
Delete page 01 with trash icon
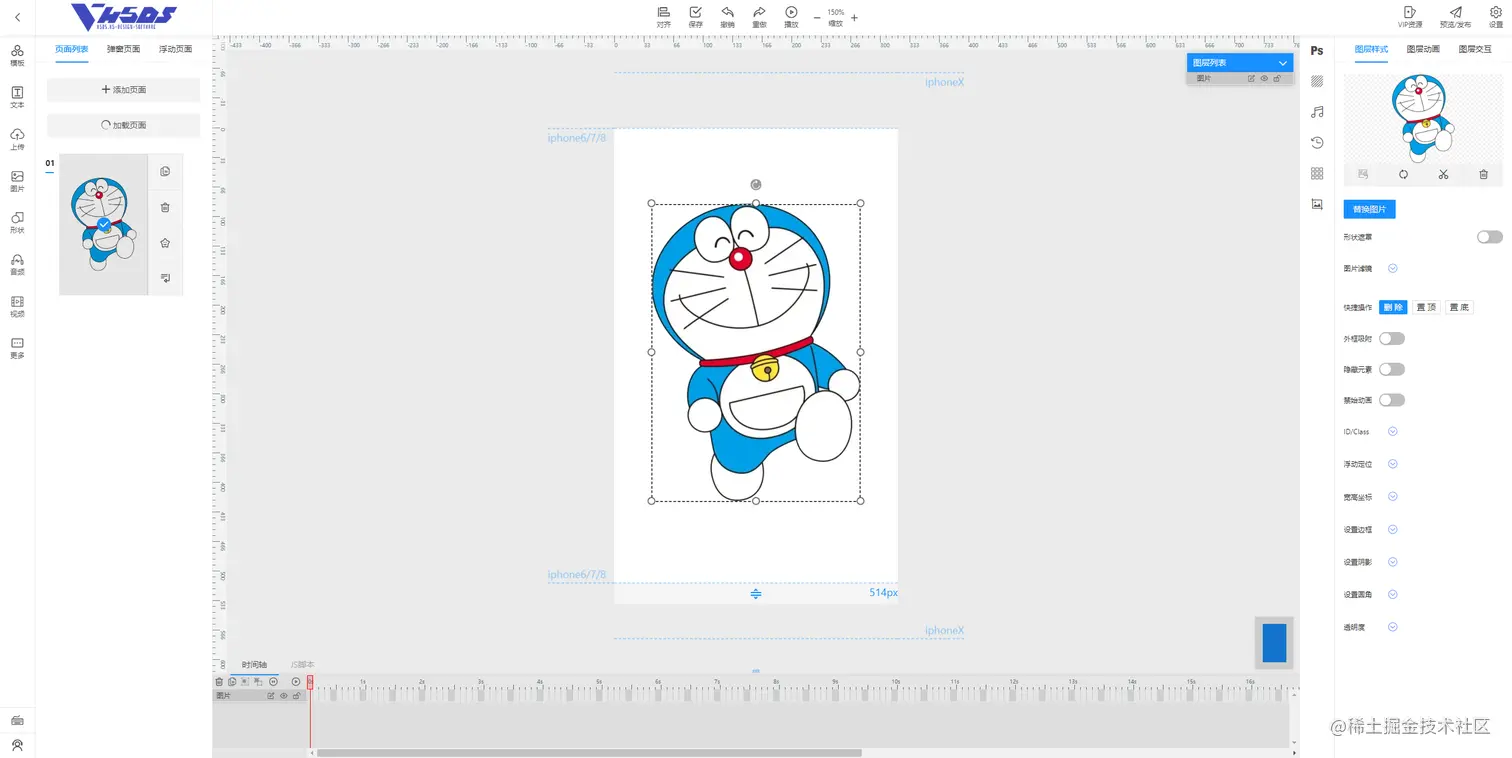(165, 207)
